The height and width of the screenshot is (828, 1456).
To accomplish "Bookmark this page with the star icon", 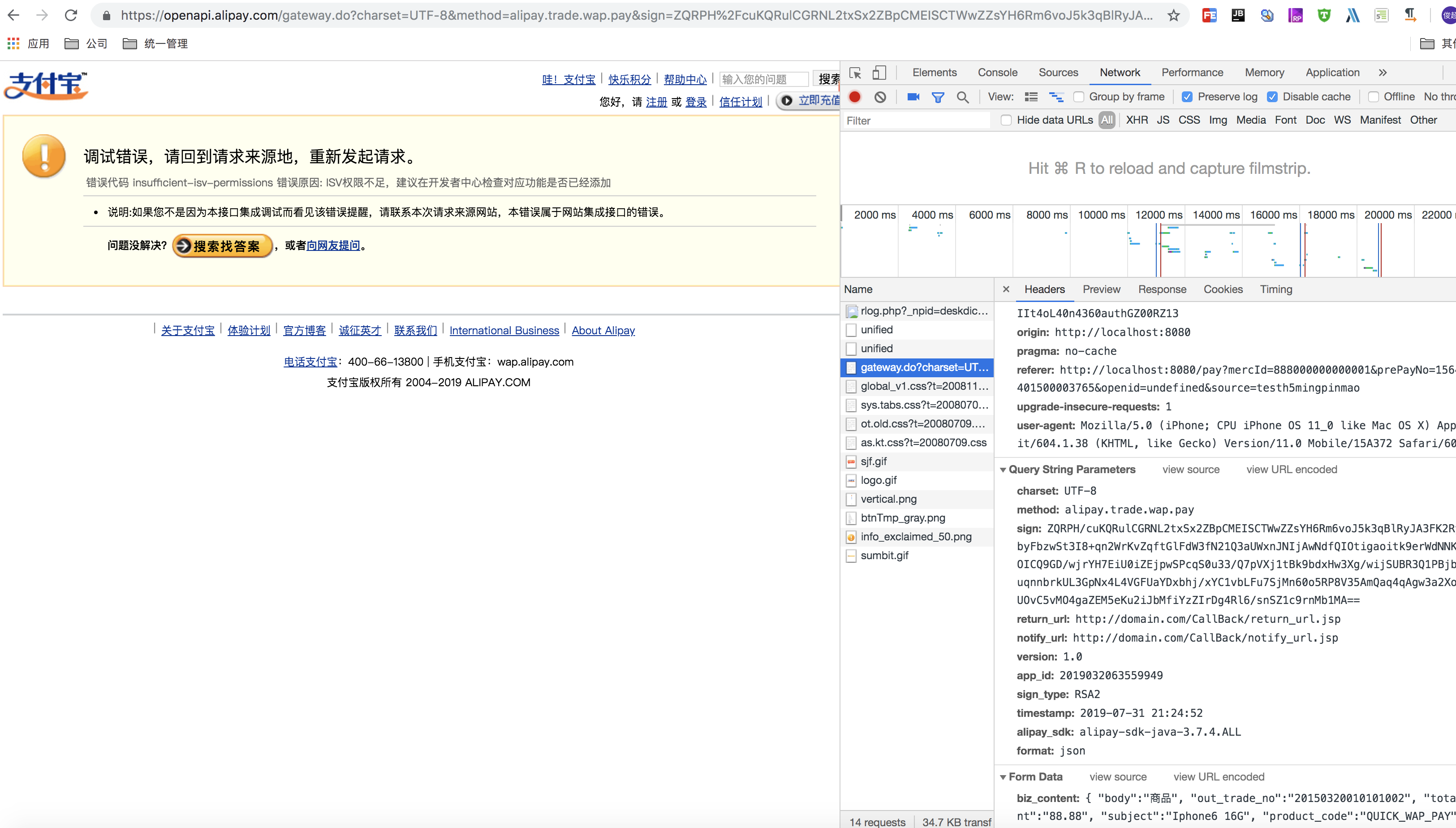I will coord(1173,15).
